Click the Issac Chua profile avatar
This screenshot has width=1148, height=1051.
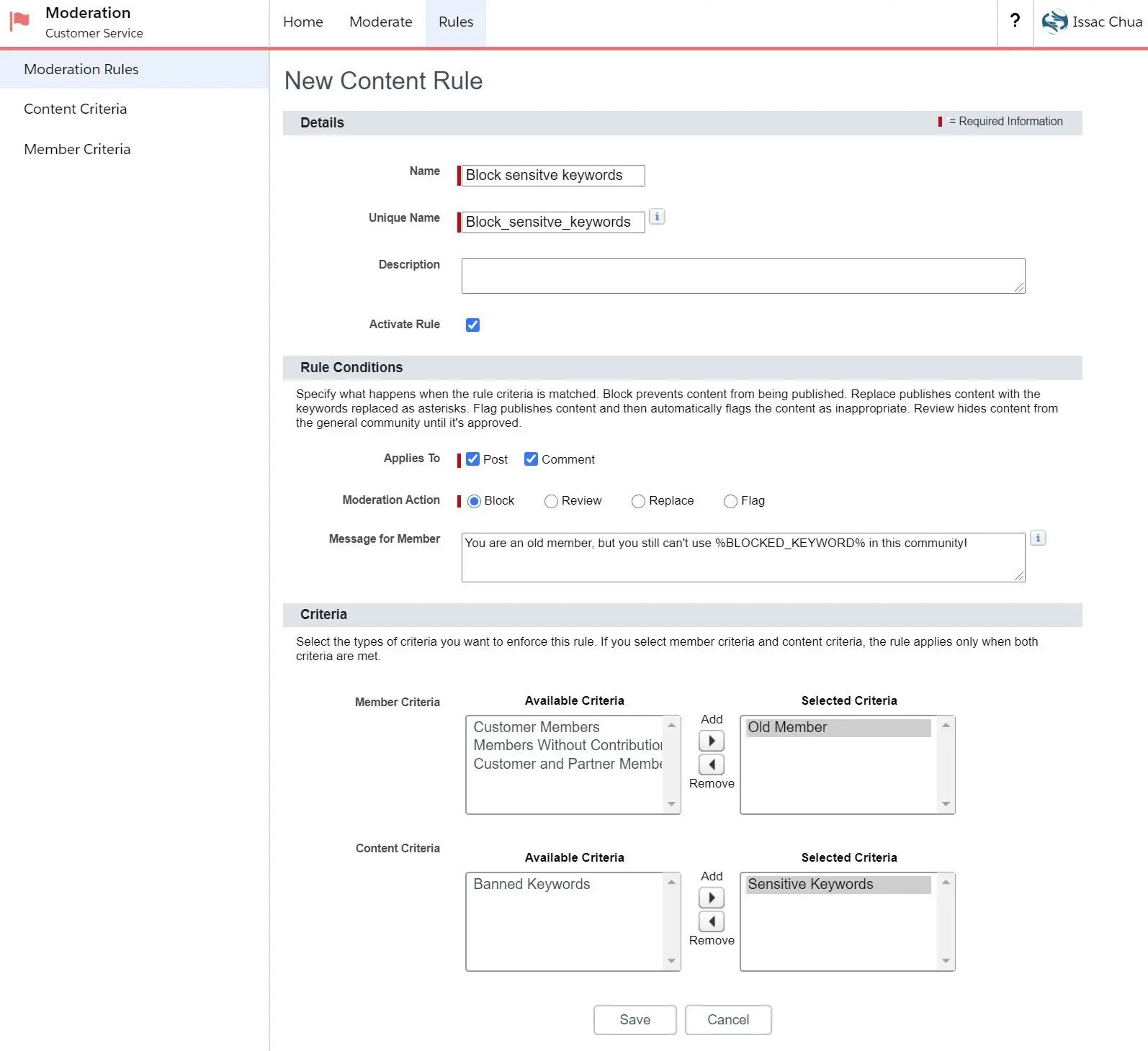click(x=1054, y=22)
